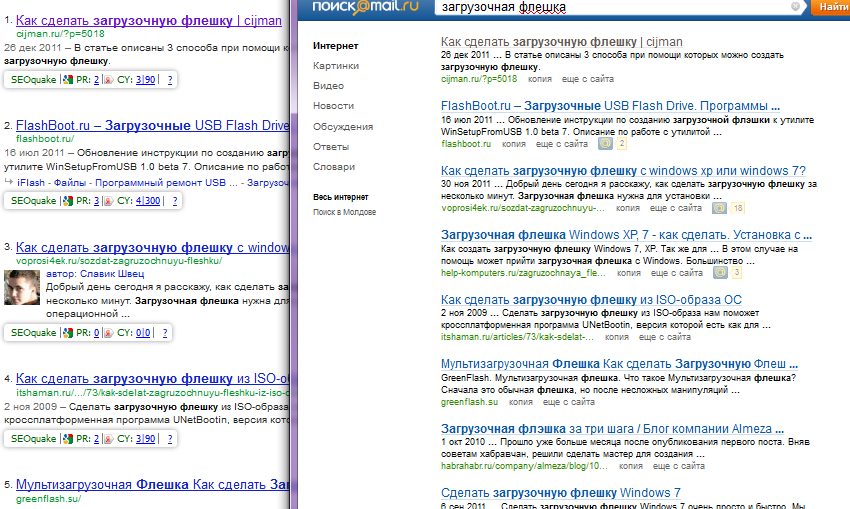Click the @ icon beside voprosi4ek.ru in Mail.ru
This screenshot has height=509, width=850.
pyautogui.click(x=719, y=208)
